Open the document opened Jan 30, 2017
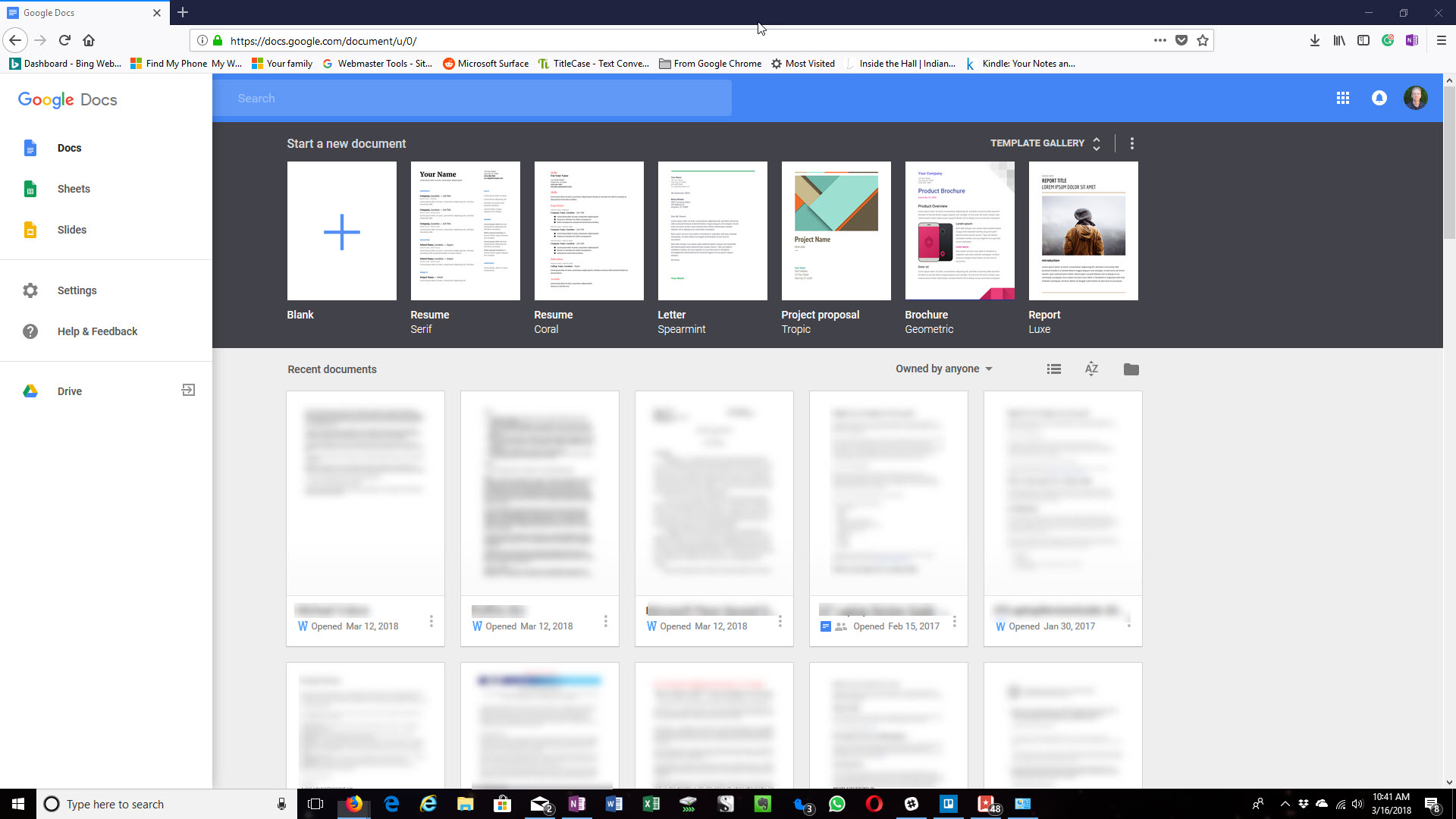 1063,519
